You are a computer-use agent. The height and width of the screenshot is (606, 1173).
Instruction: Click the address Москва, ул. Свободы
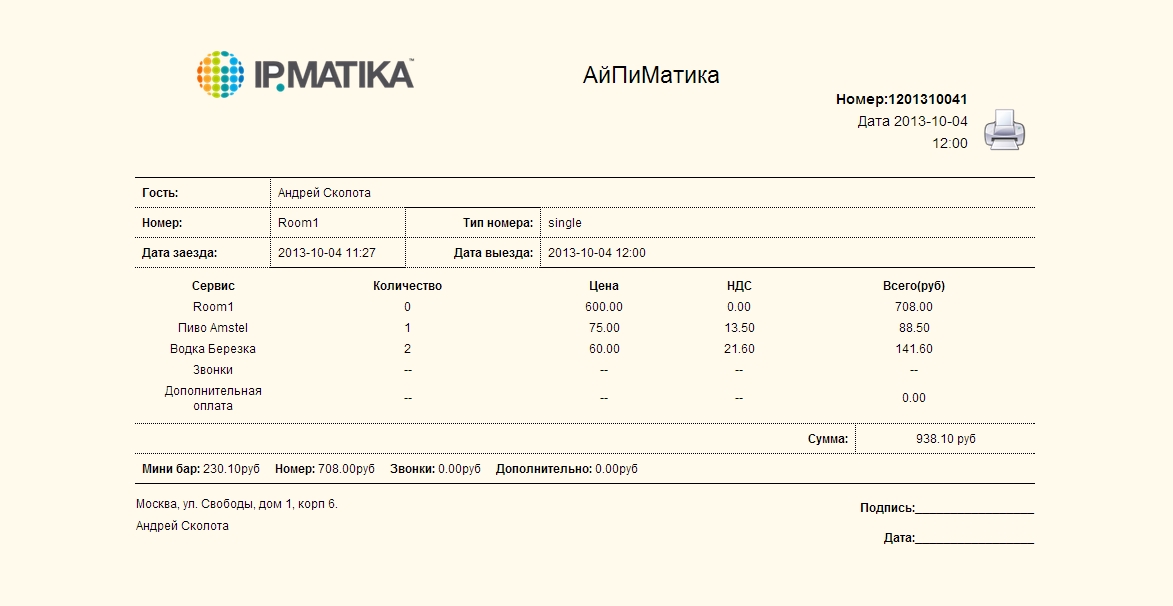[x=237, y=504]
